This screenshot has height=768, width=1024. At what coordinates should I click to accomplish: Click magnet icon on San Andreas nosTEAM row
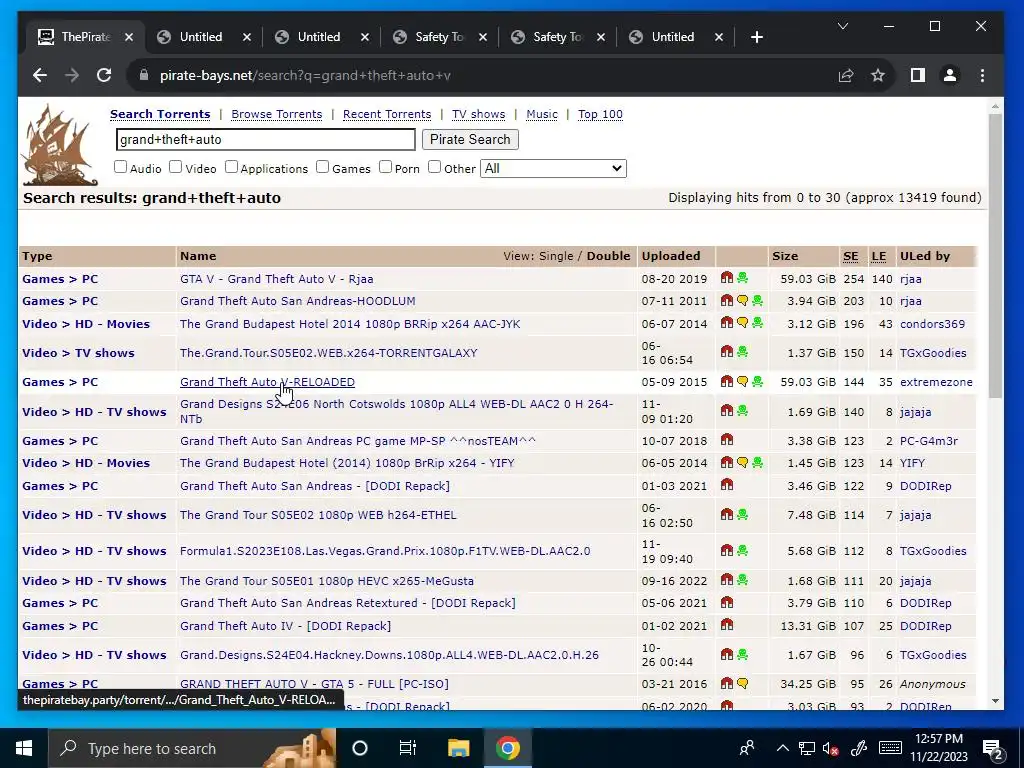[726, 440]
